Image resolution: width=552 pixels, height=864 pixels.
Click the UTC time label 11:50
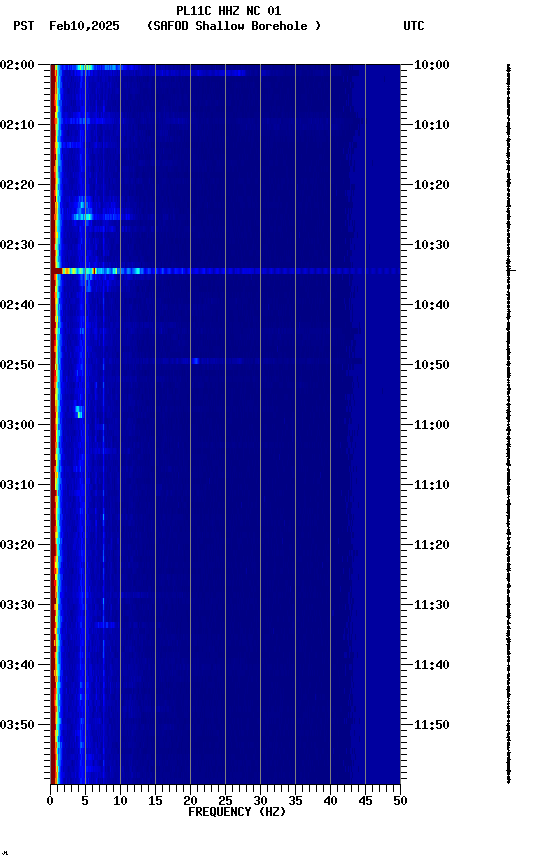tap(432, 725)
